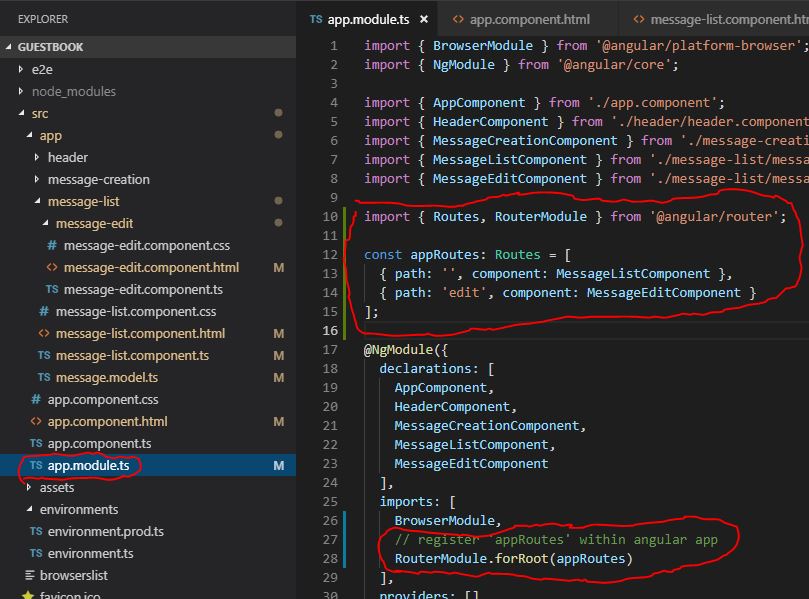Click line number 17 in the gutter
809x599 pixels.
click(330, 350)
